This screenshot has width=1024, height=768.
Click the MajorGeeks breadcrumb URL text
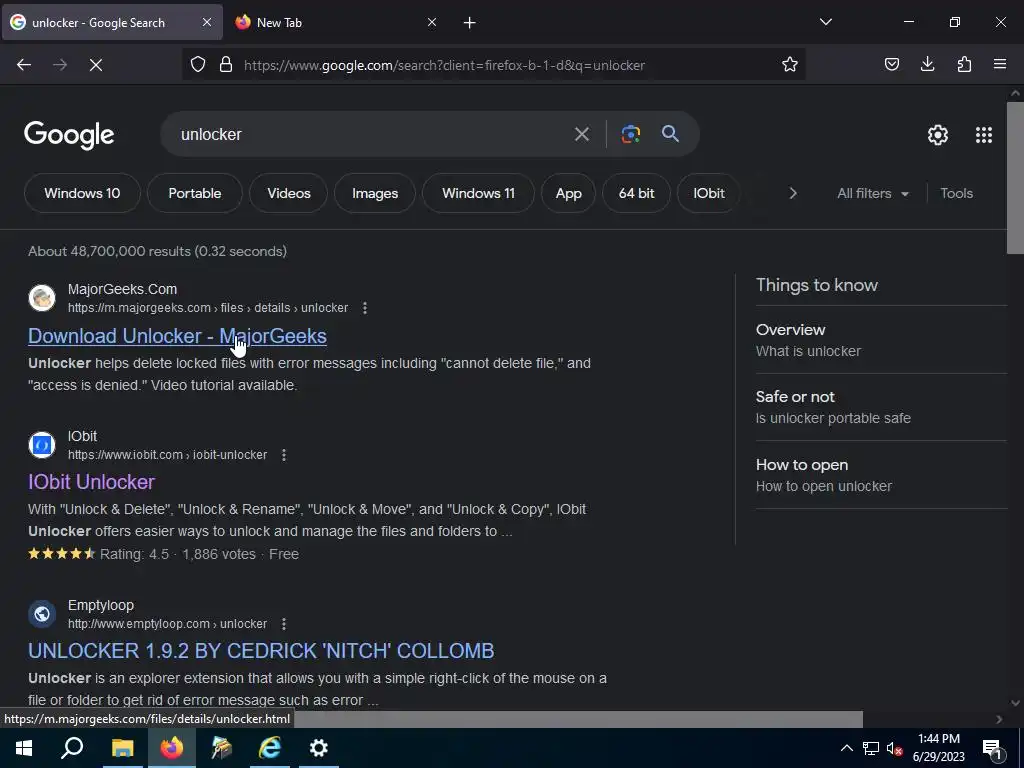pos(208,308)
